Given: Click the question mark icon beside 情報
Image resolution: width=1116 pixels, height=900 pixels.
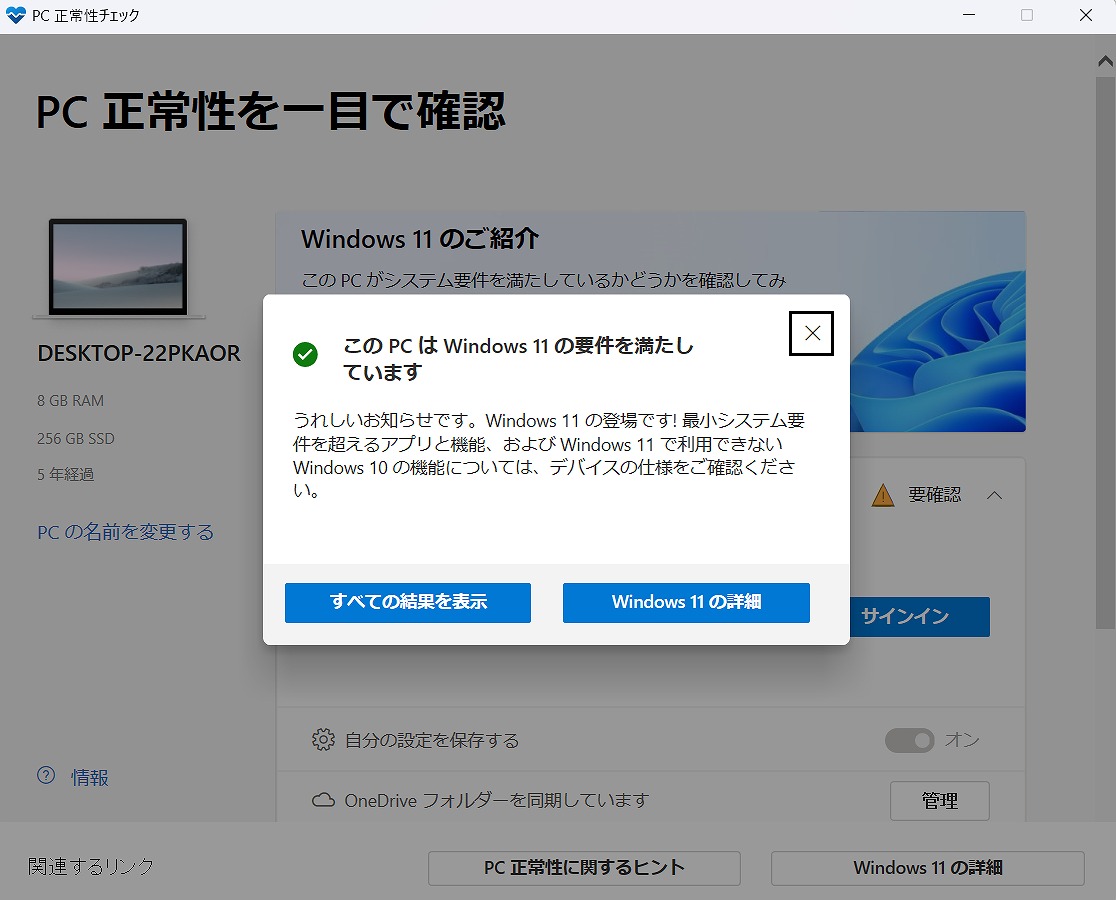Looking at the screenshot, I should tap(46, 775).
